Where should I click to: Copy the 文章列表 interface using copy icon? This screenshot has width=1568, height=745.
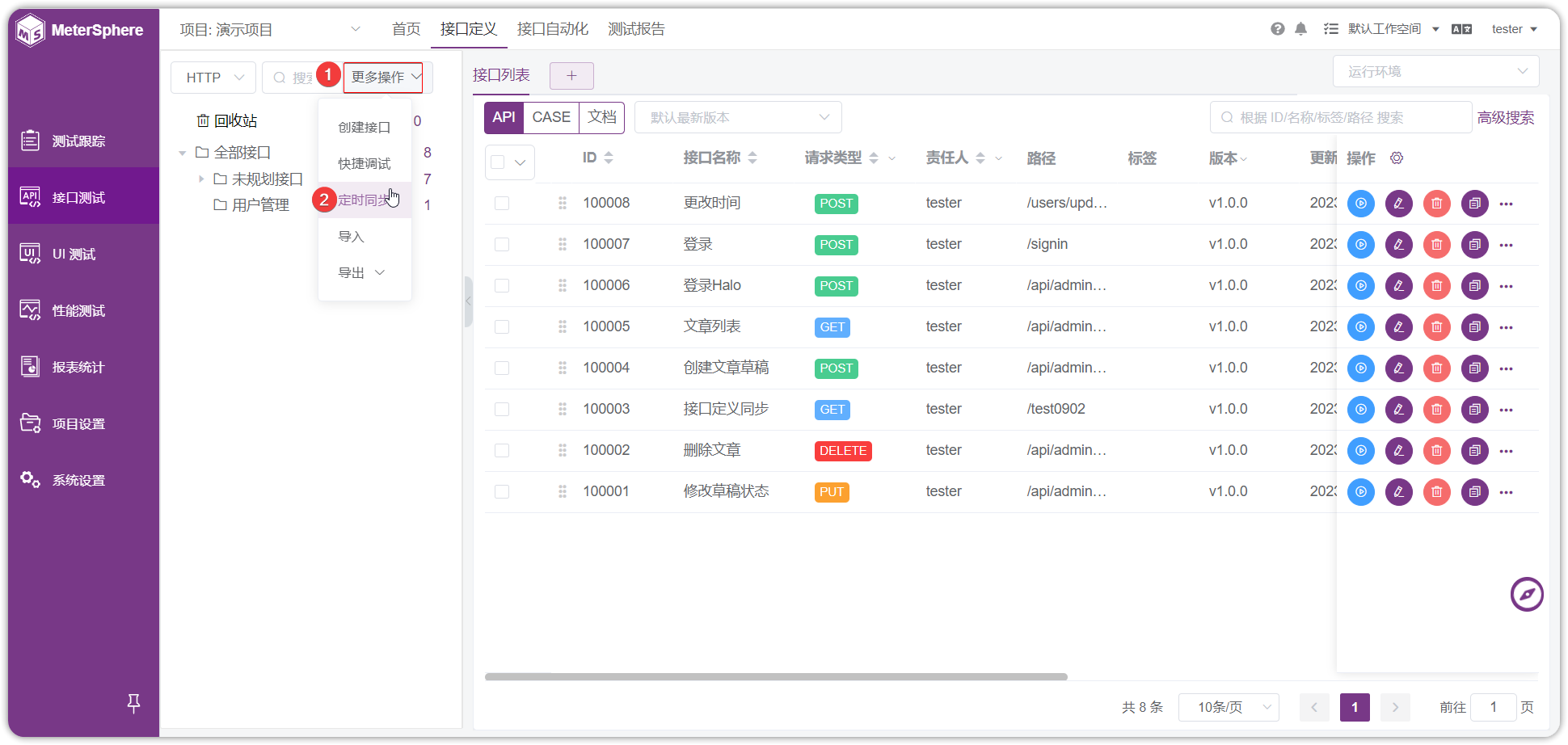pyautogui.click(x=1475, y=327)
